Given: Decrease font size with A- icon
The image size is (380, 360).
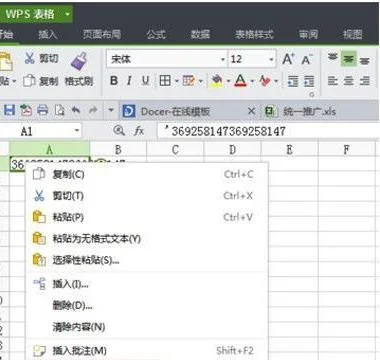Looking at the screenshot, I should tap(307, 59).
